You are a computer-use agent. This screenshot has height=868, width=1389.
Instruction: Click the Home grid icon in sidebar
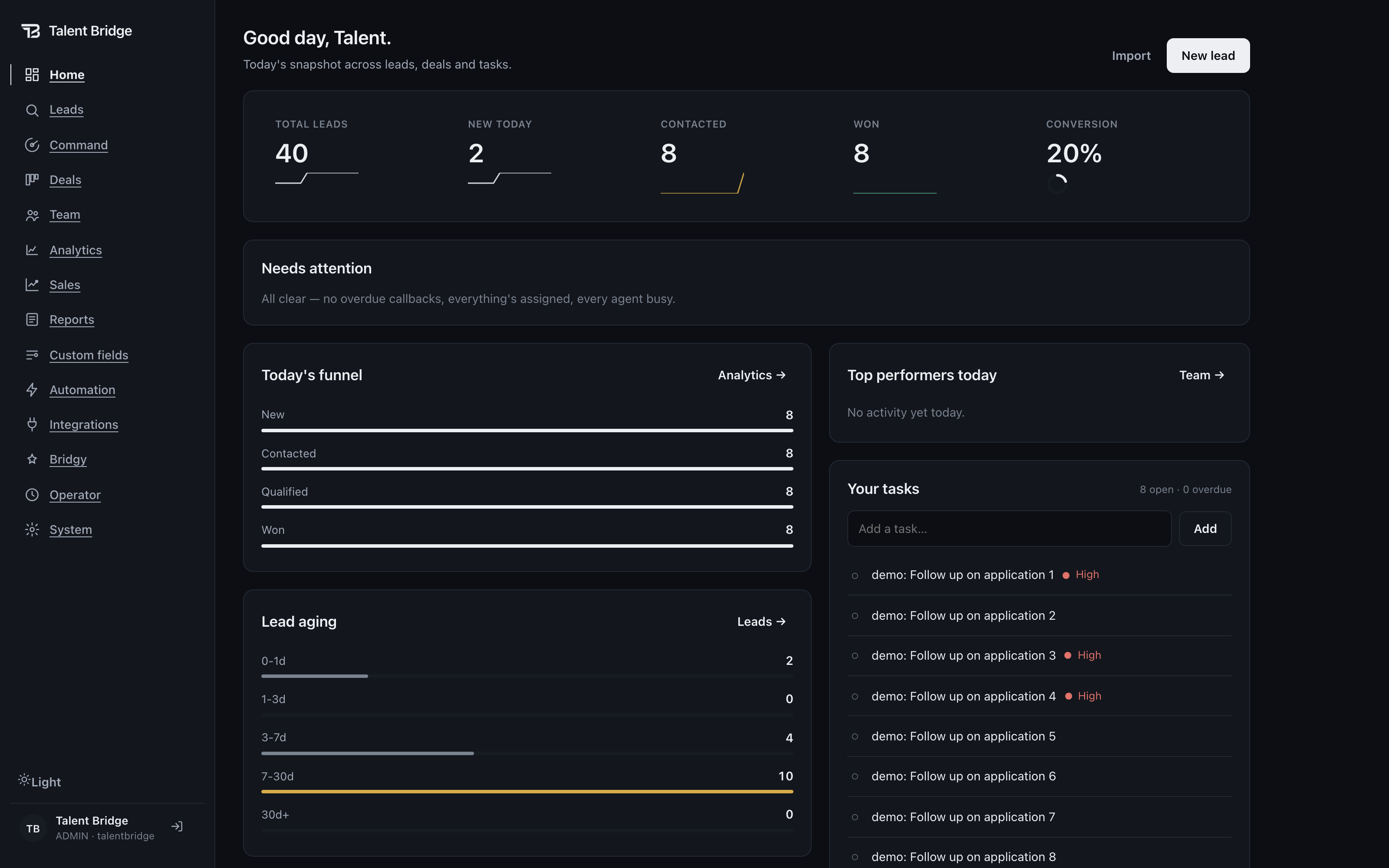(32, 75)
